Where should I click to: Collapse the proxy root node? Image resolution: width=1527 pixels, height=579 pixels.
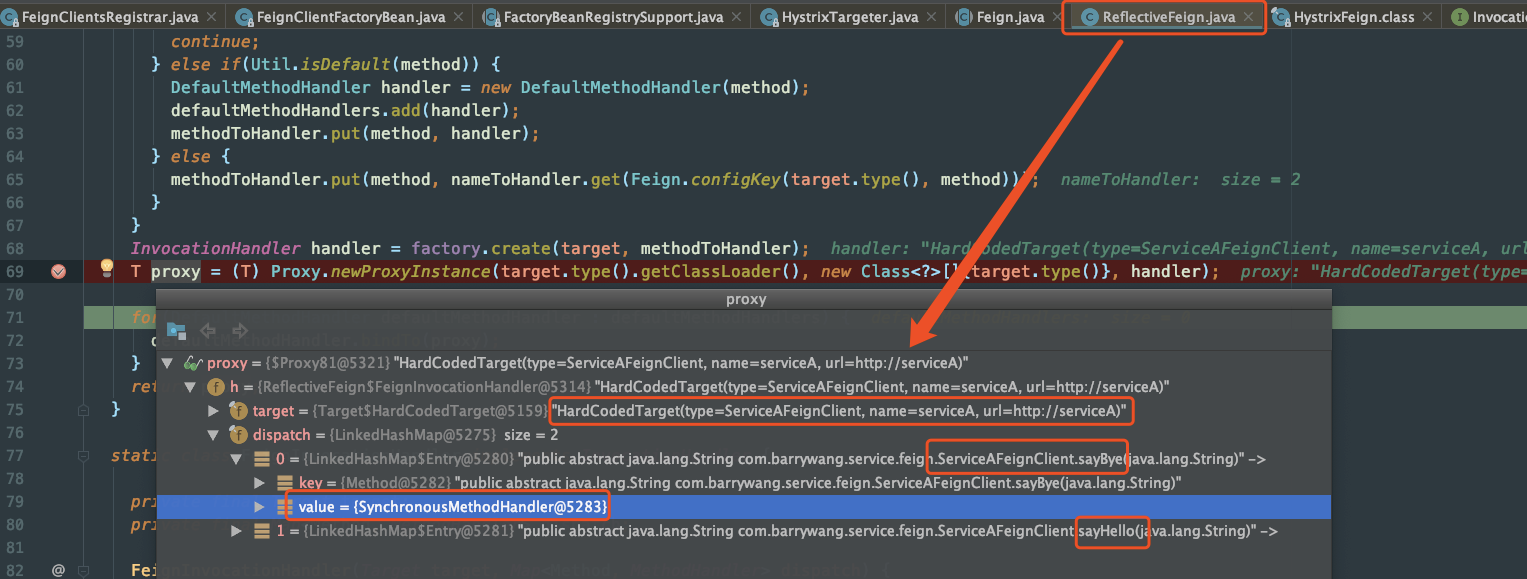(x=167, y=363)
